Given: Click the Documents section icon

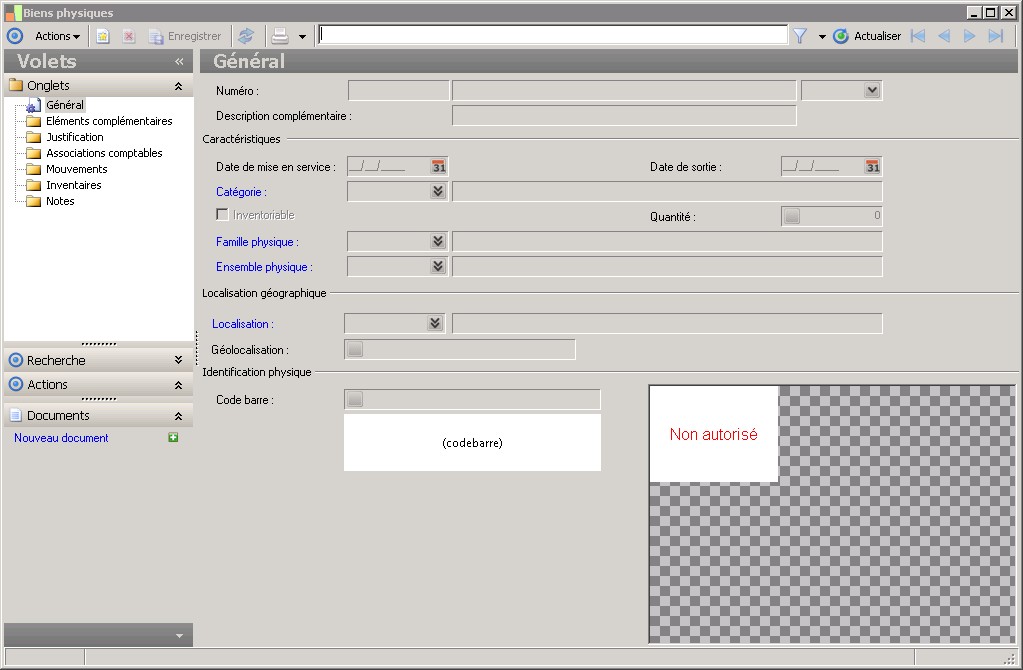Looking at the screenshot, I should (x=16, y=415).
